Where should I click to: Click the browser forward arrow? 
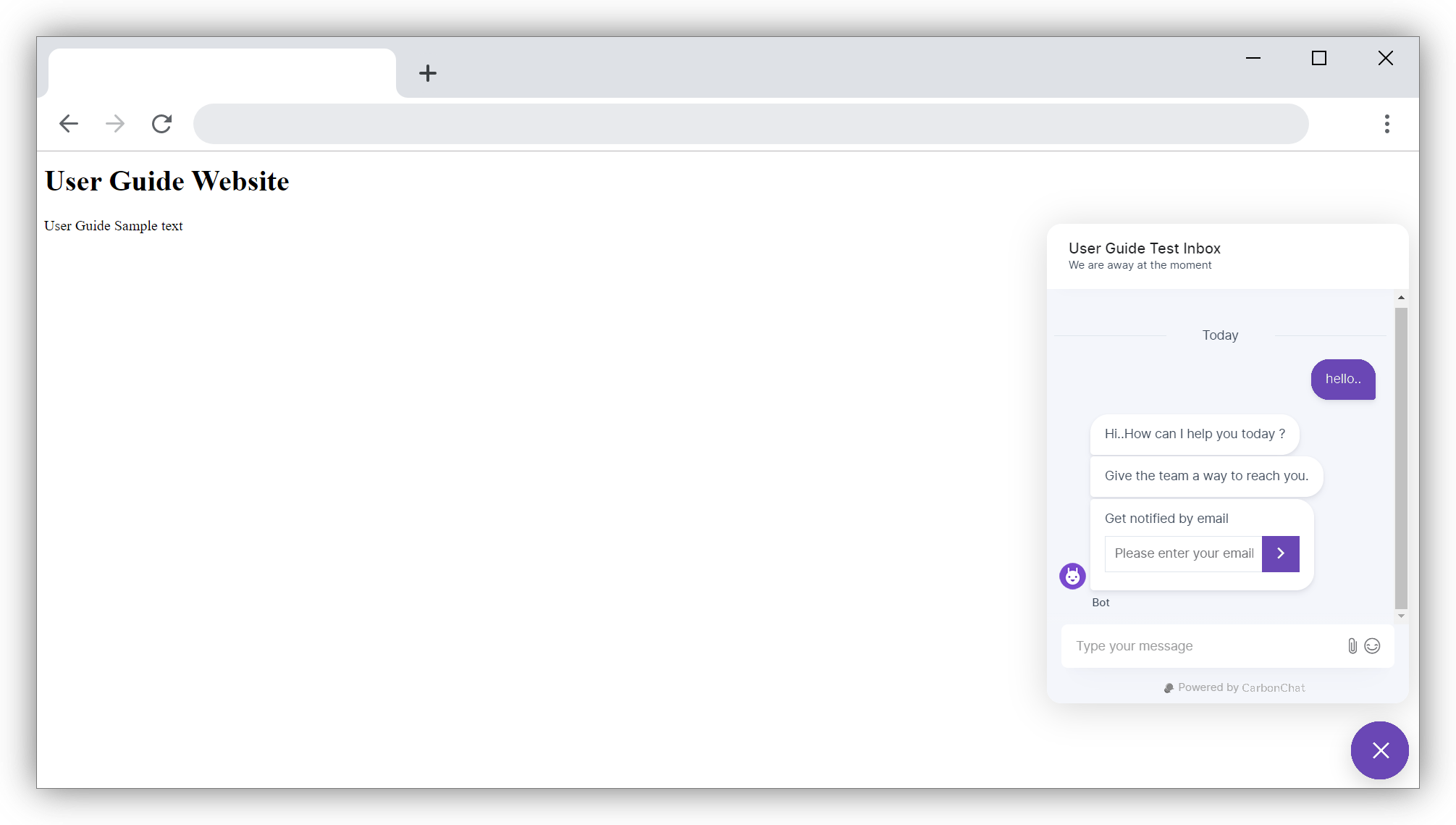(115, 124)
